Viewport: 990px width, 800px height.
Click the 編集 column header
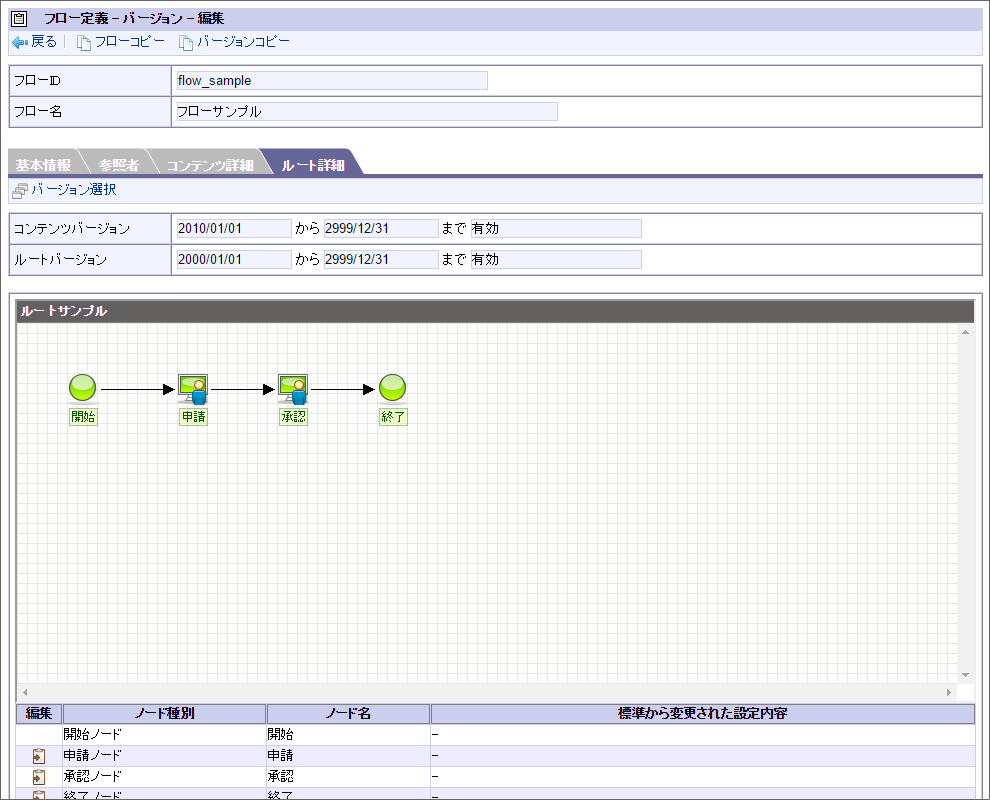39,713
